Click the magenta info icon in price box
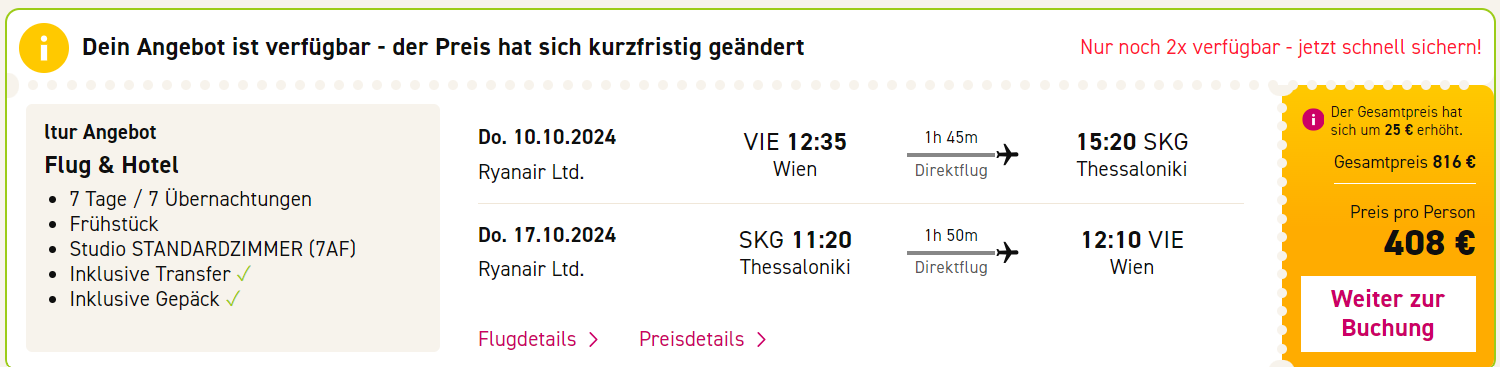 (x=1313, y=120)
